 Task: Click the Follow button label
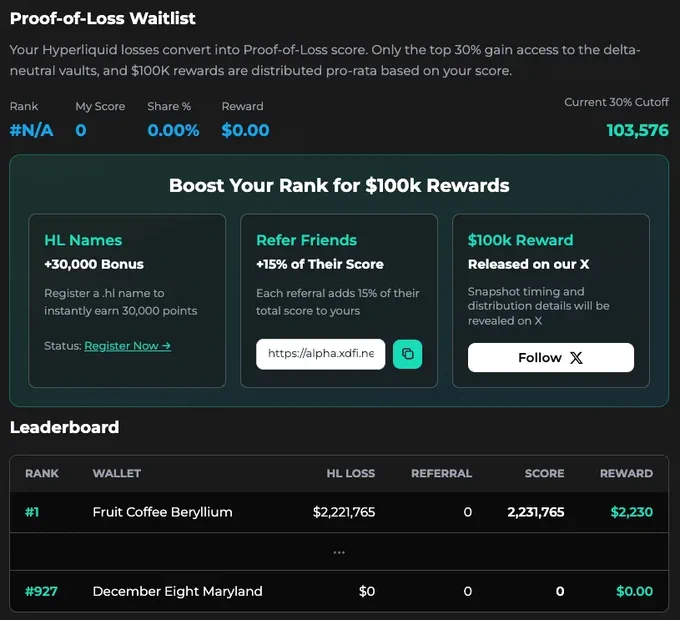tap(540, 358)
